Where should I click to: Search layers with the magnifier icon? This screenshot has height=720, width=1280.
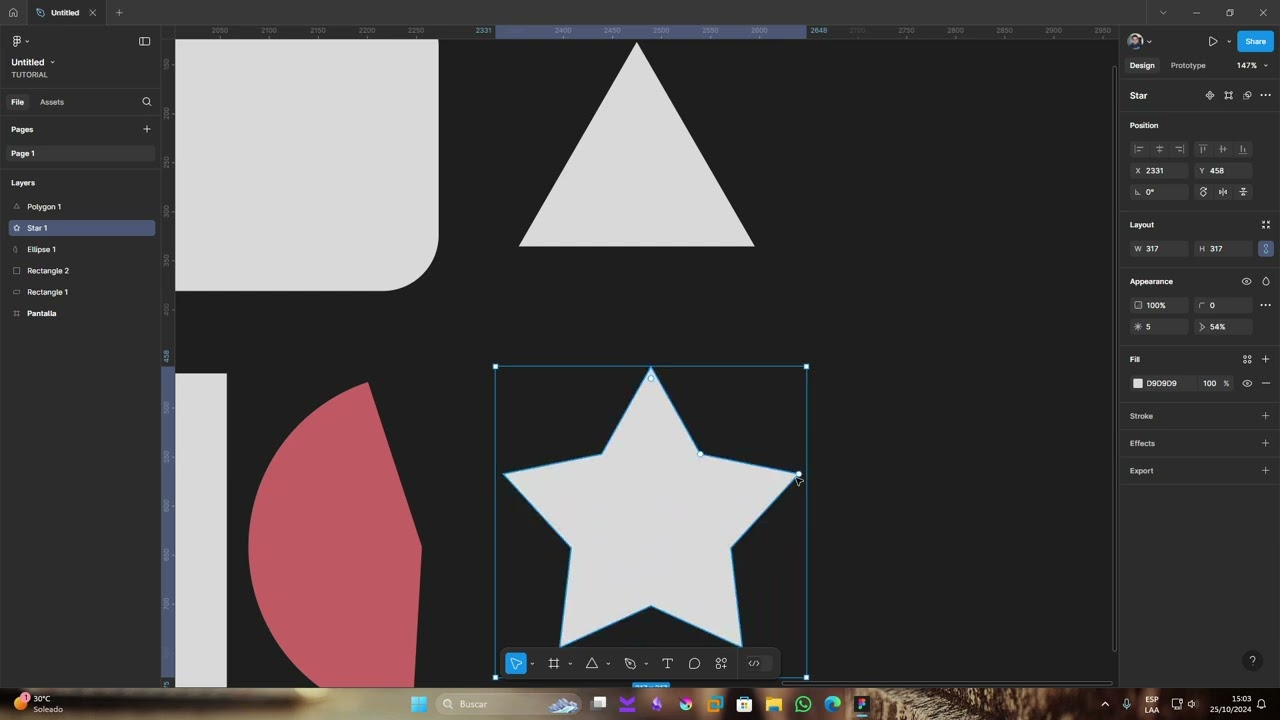[146, 102]
